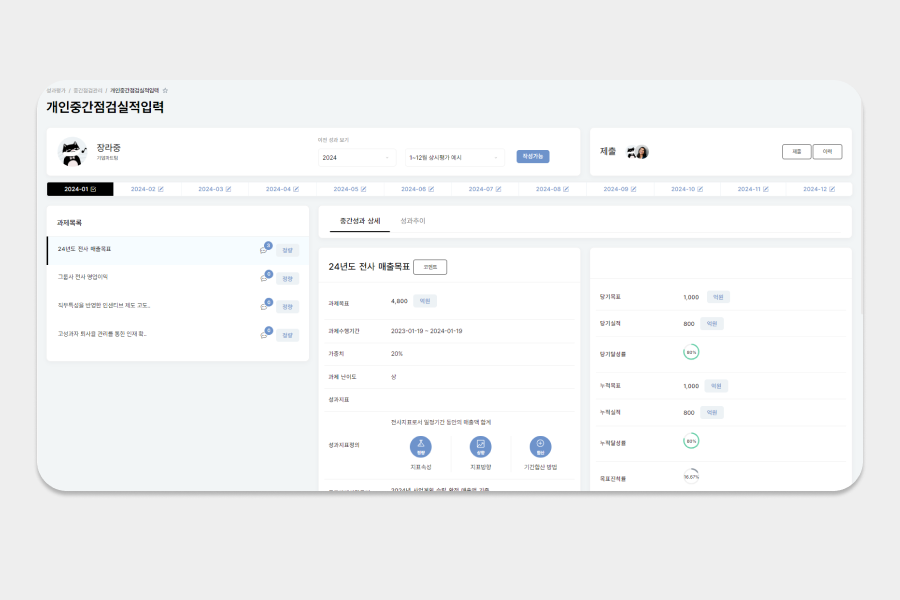Click the 지표속성 circular icon
The width and height of the screenshot is (900, 600).
(421, 447)
